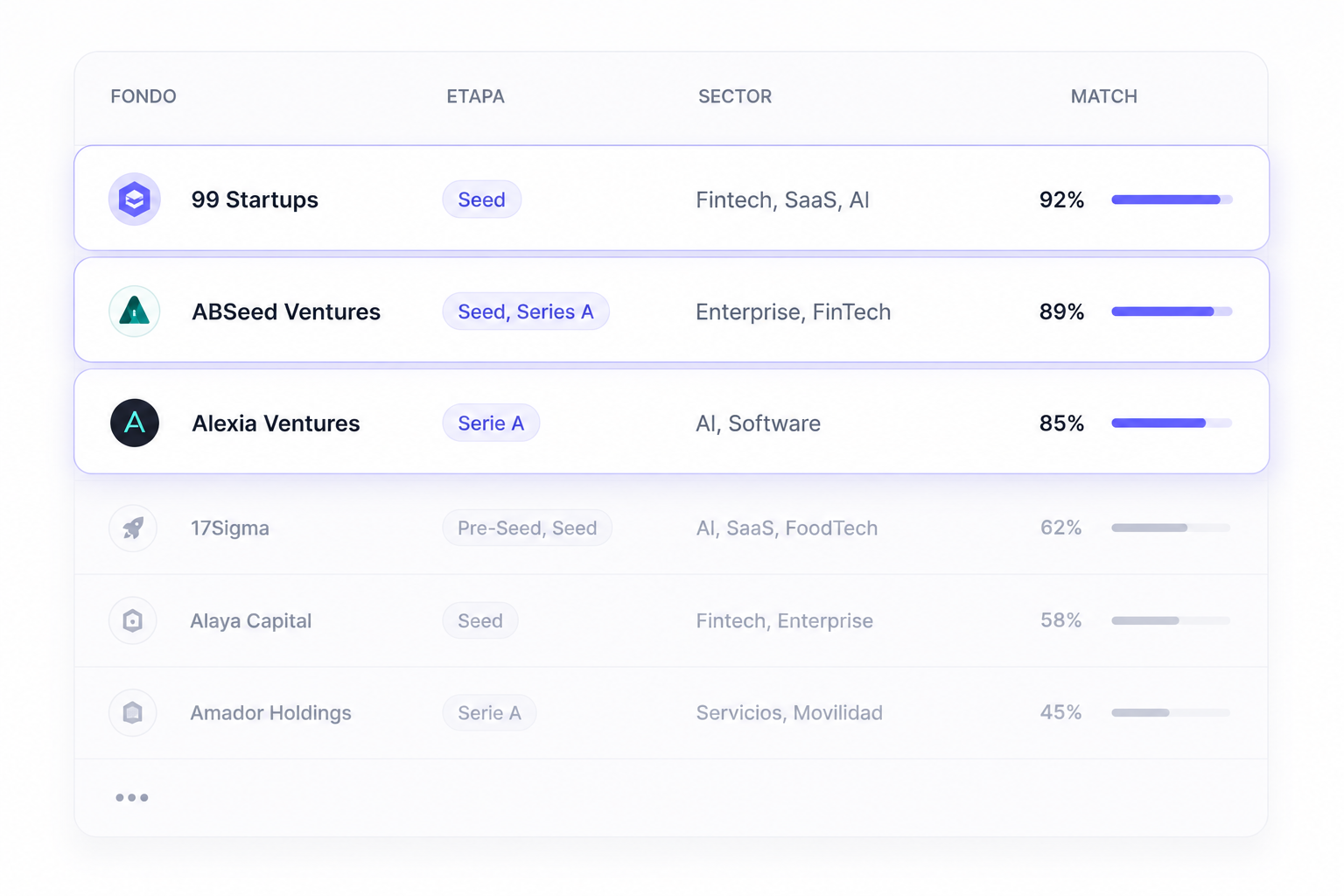Select the Alexia Ventures dark circle logo

pos(134,423)
